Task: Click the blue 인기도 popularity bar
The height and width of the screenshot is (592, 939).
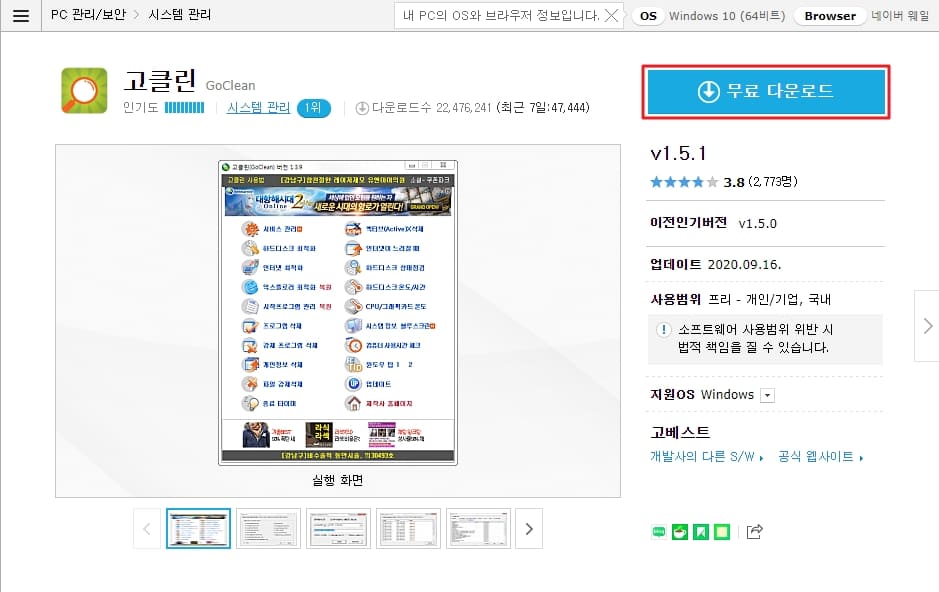Action: click(184, 108)
